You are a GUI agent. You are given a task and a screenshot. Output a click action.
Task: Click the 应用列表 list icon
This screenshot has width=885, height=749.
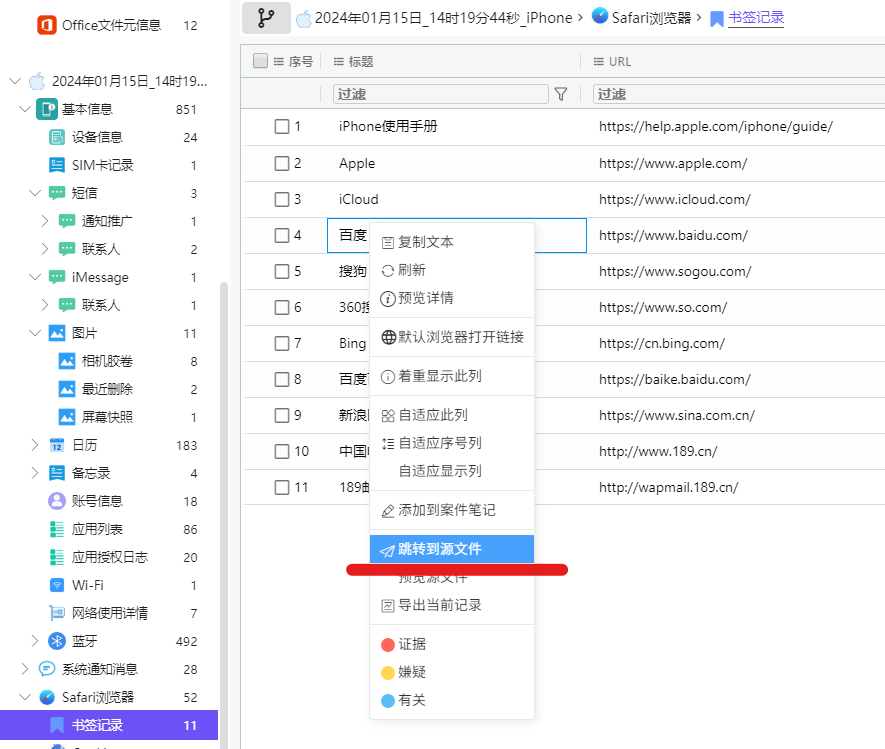[56, 529]
